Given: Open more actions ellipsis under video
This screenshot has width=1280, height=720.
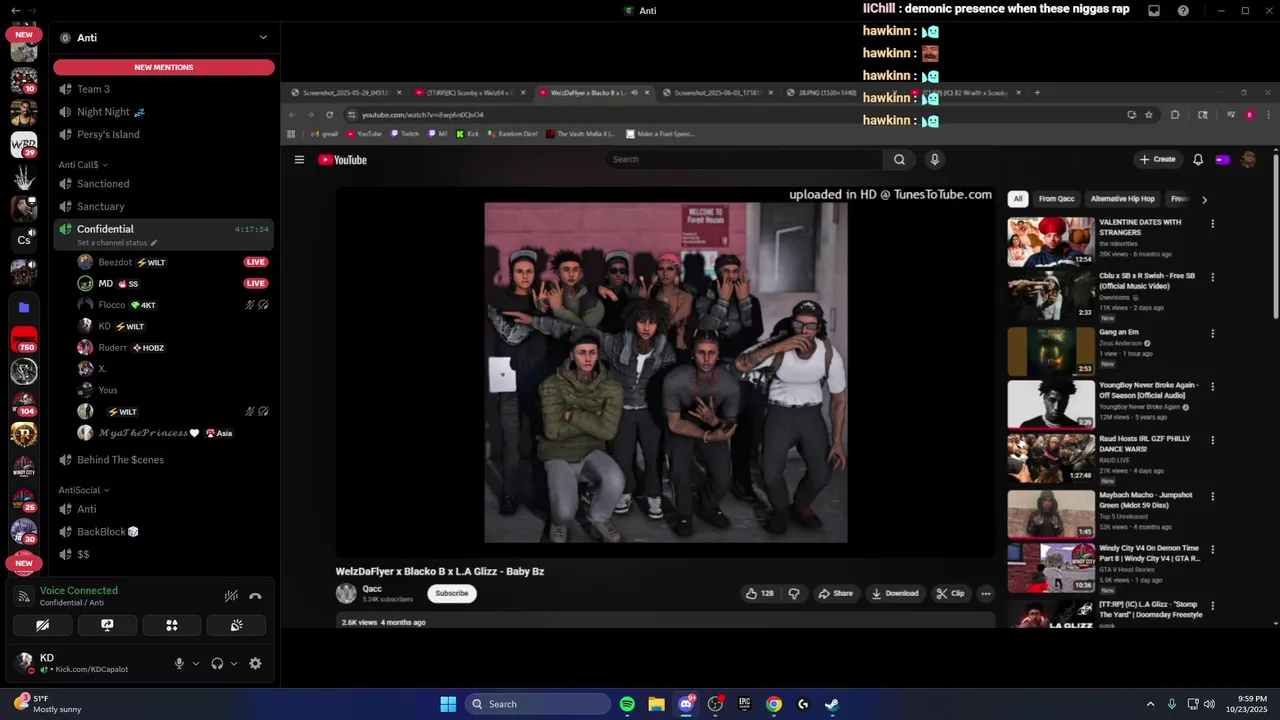Looking at the screenshot, I should 985,593.
